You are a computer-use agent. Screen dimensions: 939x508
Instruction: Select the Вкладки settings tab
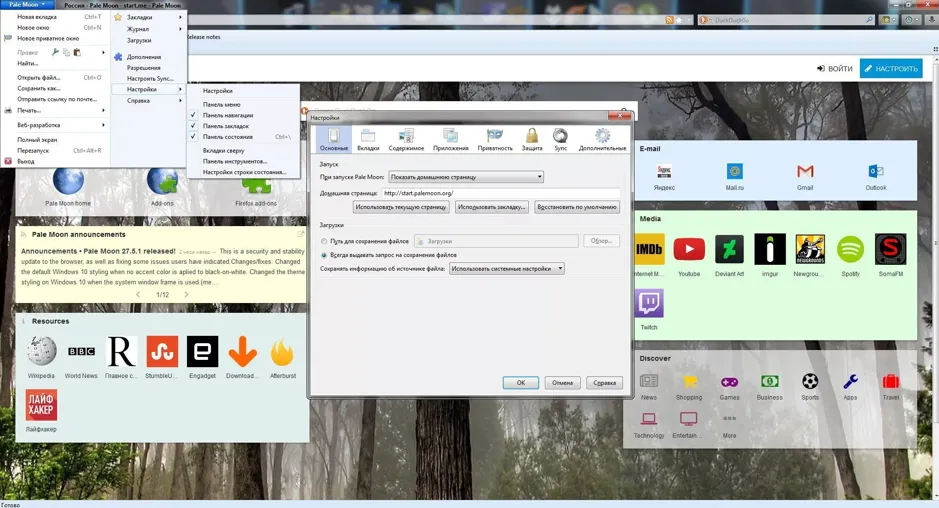[368, 140]
